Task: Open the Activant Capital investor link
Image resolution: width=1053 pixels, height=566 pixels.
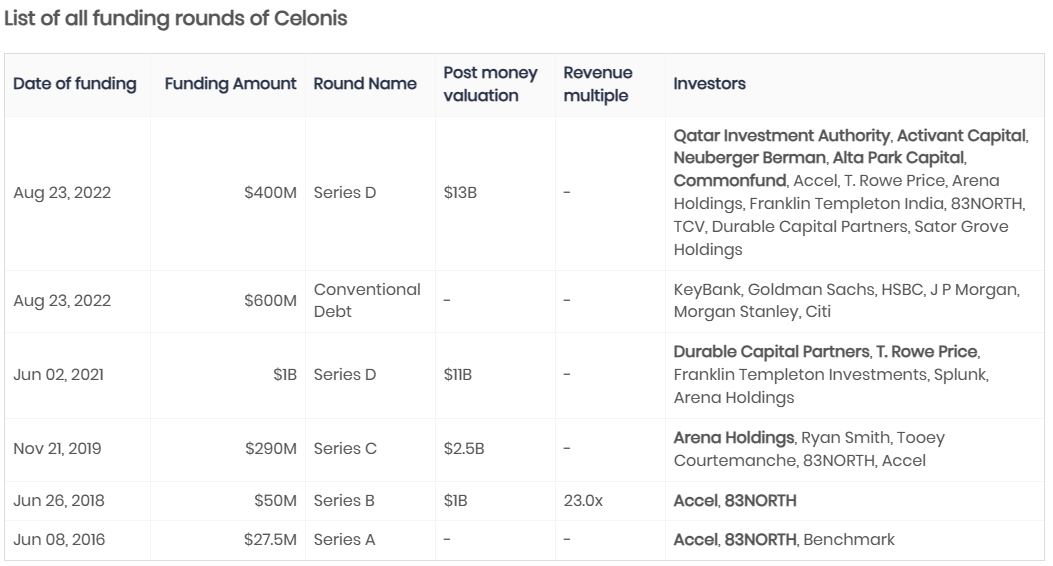Action: tap(962, 135)
